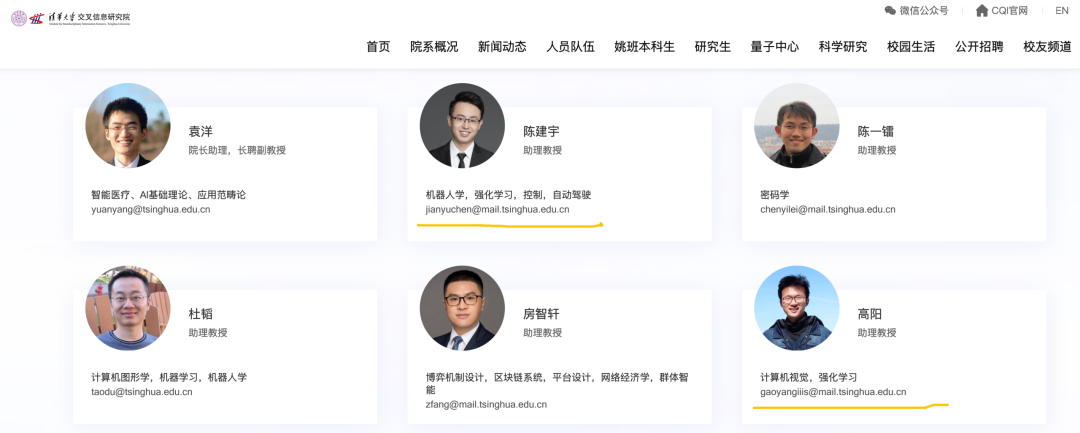Open 校友频道 navigation item

1047,47
